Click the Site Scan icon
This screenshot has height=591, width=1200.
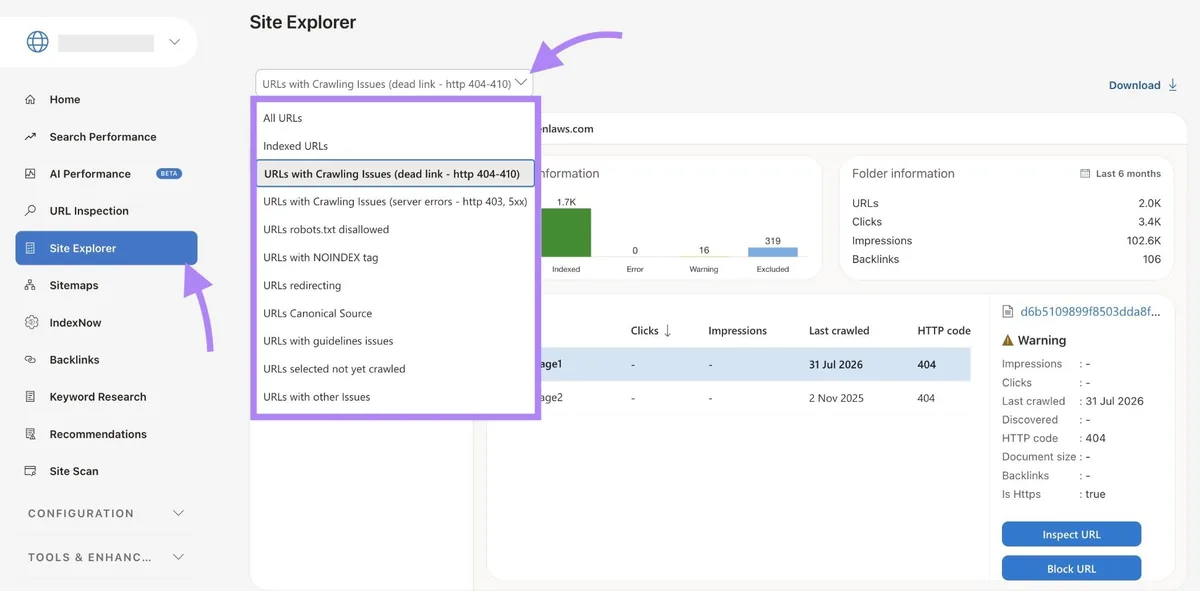coord(30,471)
